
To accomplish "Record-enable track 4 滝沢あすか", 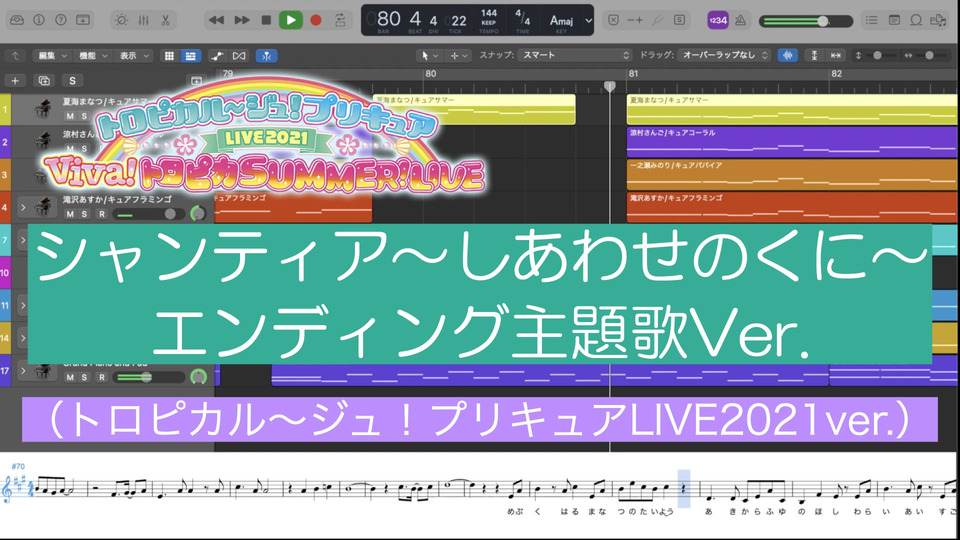I will click(102, 214).
